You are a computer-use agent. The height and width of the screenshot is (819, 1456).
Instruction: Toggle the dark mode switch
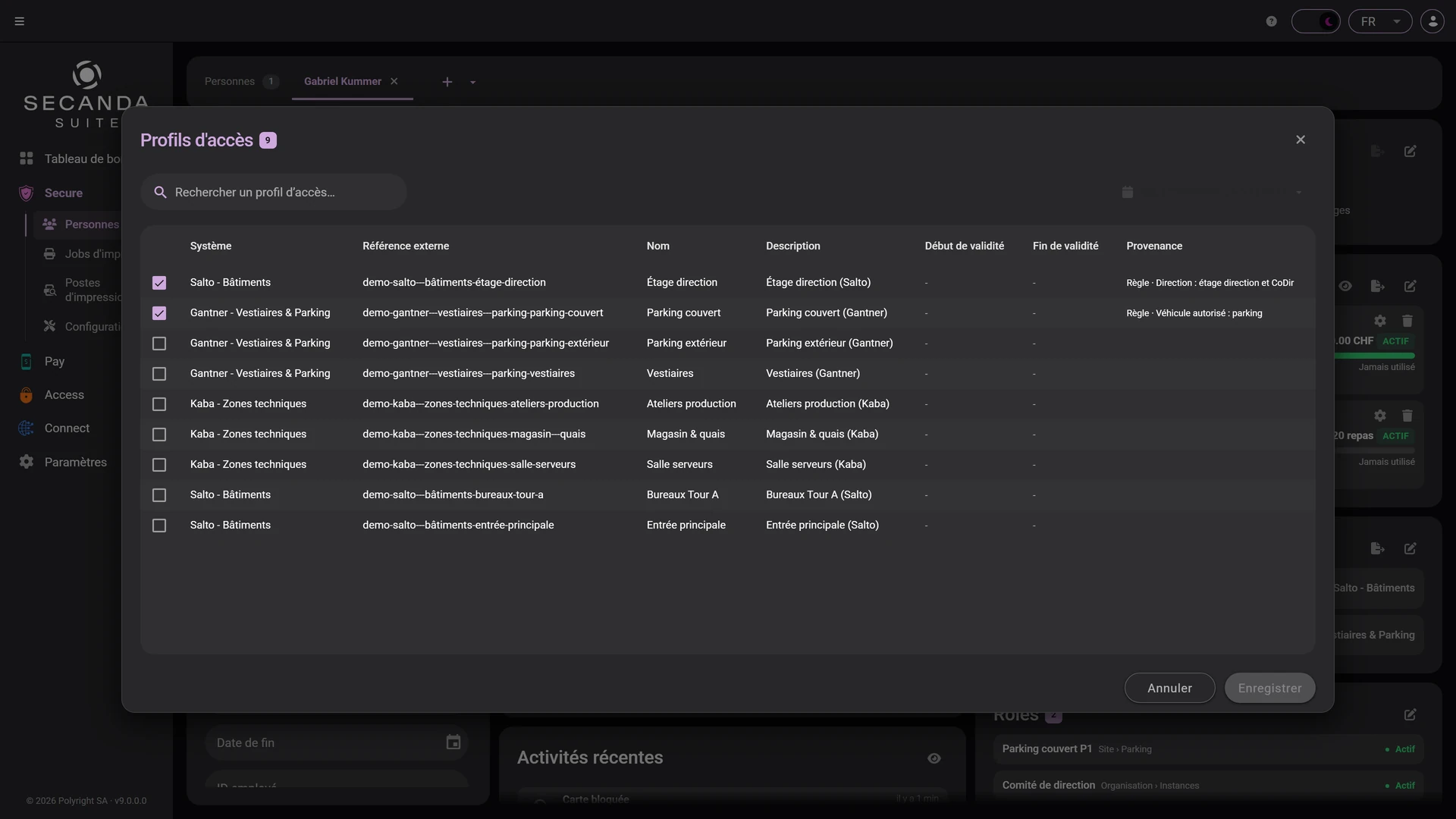pyautogui.click(x=1316, y=21)
